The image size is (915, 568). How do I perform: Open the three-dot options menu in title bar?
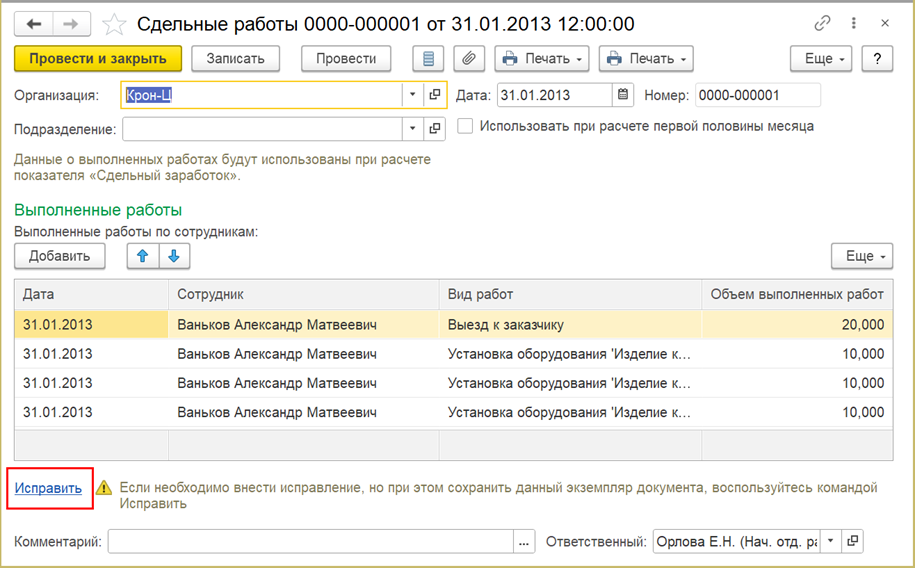(854, 23)
